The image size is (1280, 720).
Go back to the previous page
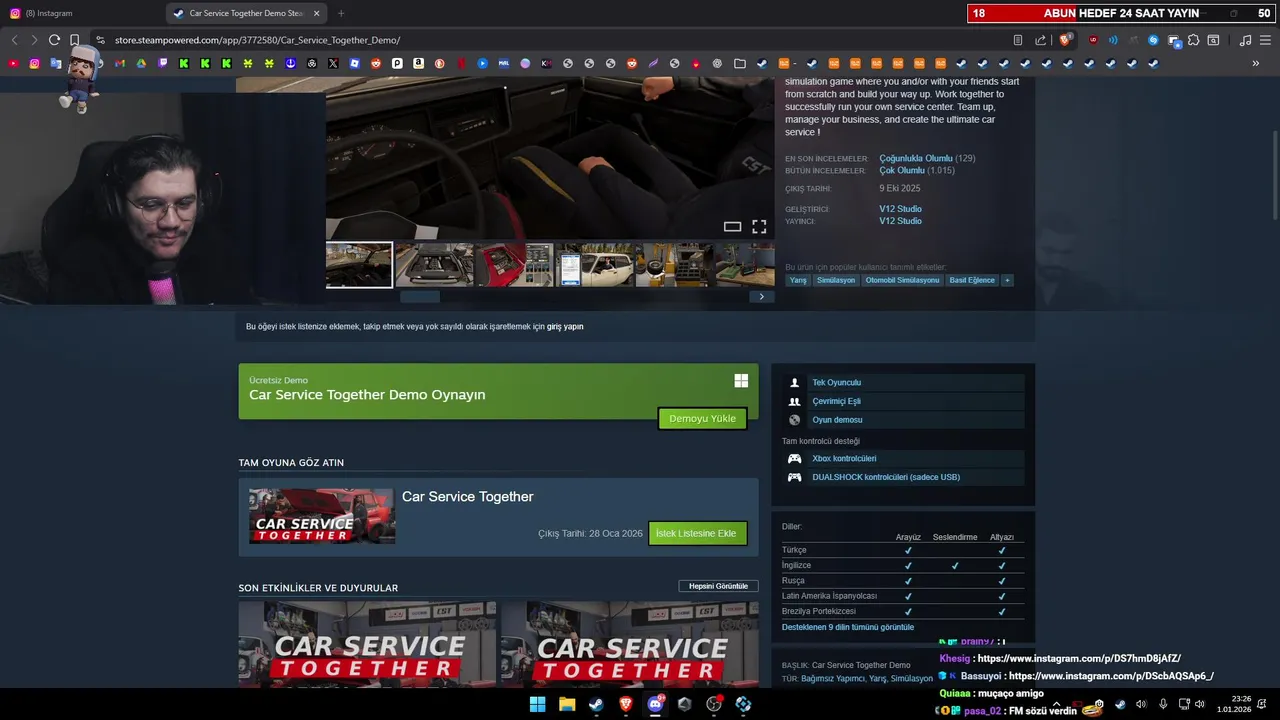click(x=14, y=40)
